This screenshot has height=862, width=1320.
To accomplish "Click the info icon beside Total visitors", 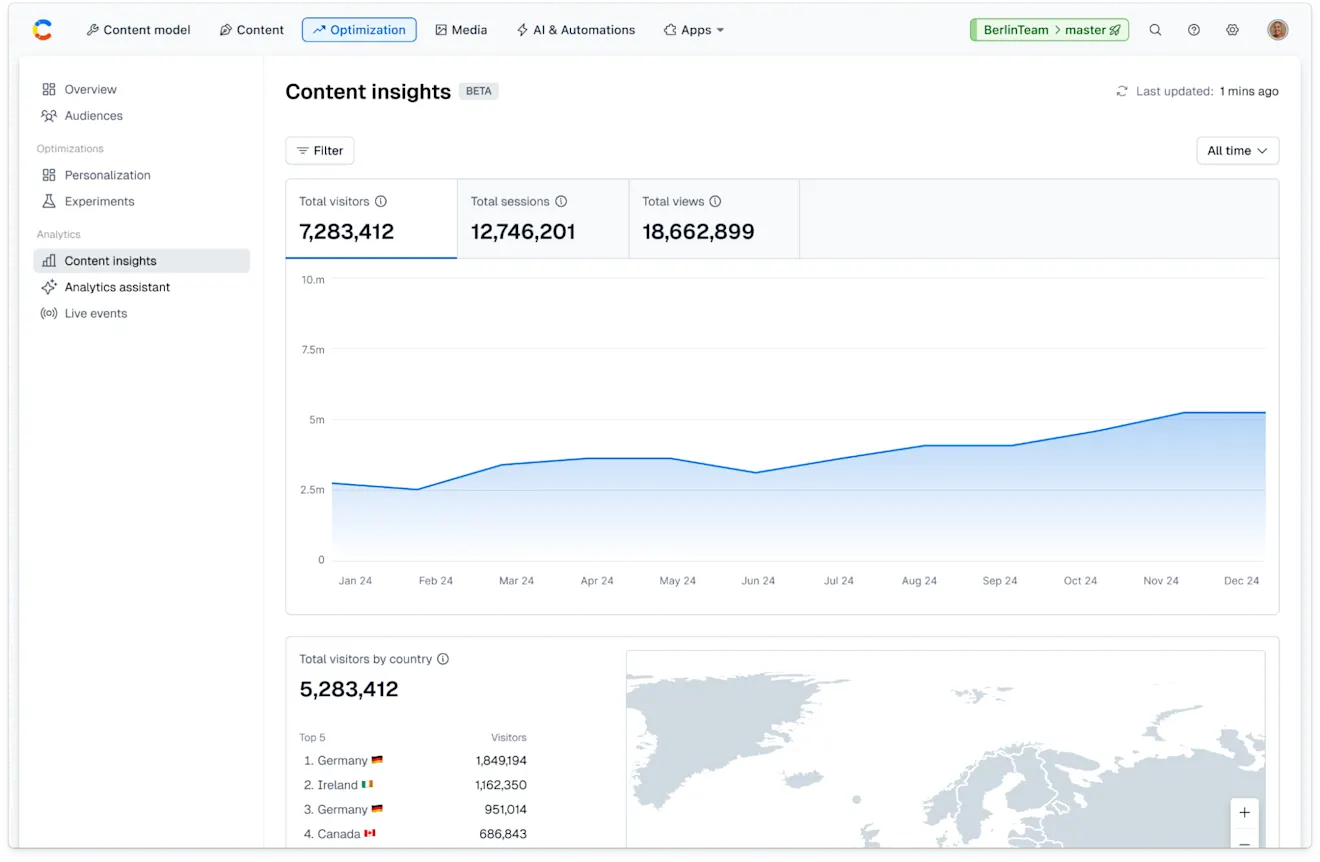I will pos(381,201).
